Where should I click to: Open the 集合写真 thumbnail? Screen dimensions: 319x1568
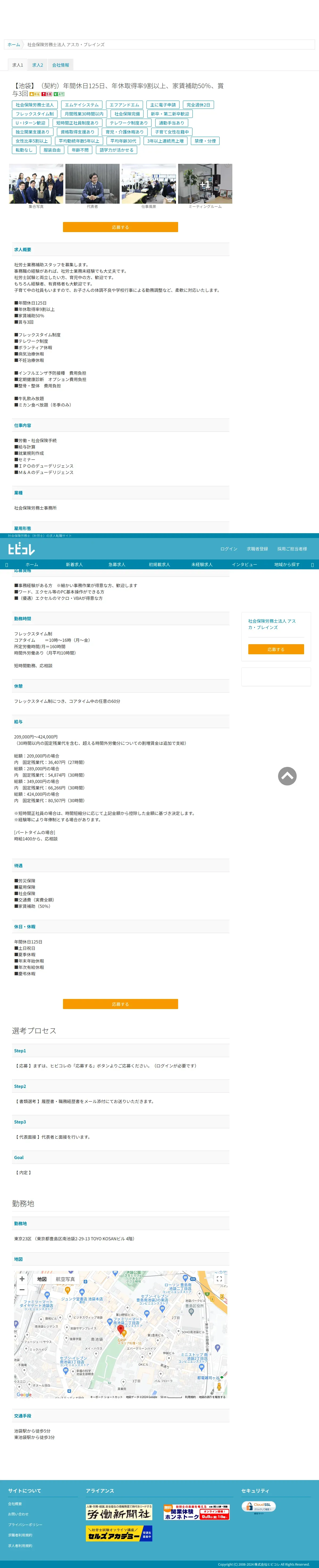tap(36, 184)
